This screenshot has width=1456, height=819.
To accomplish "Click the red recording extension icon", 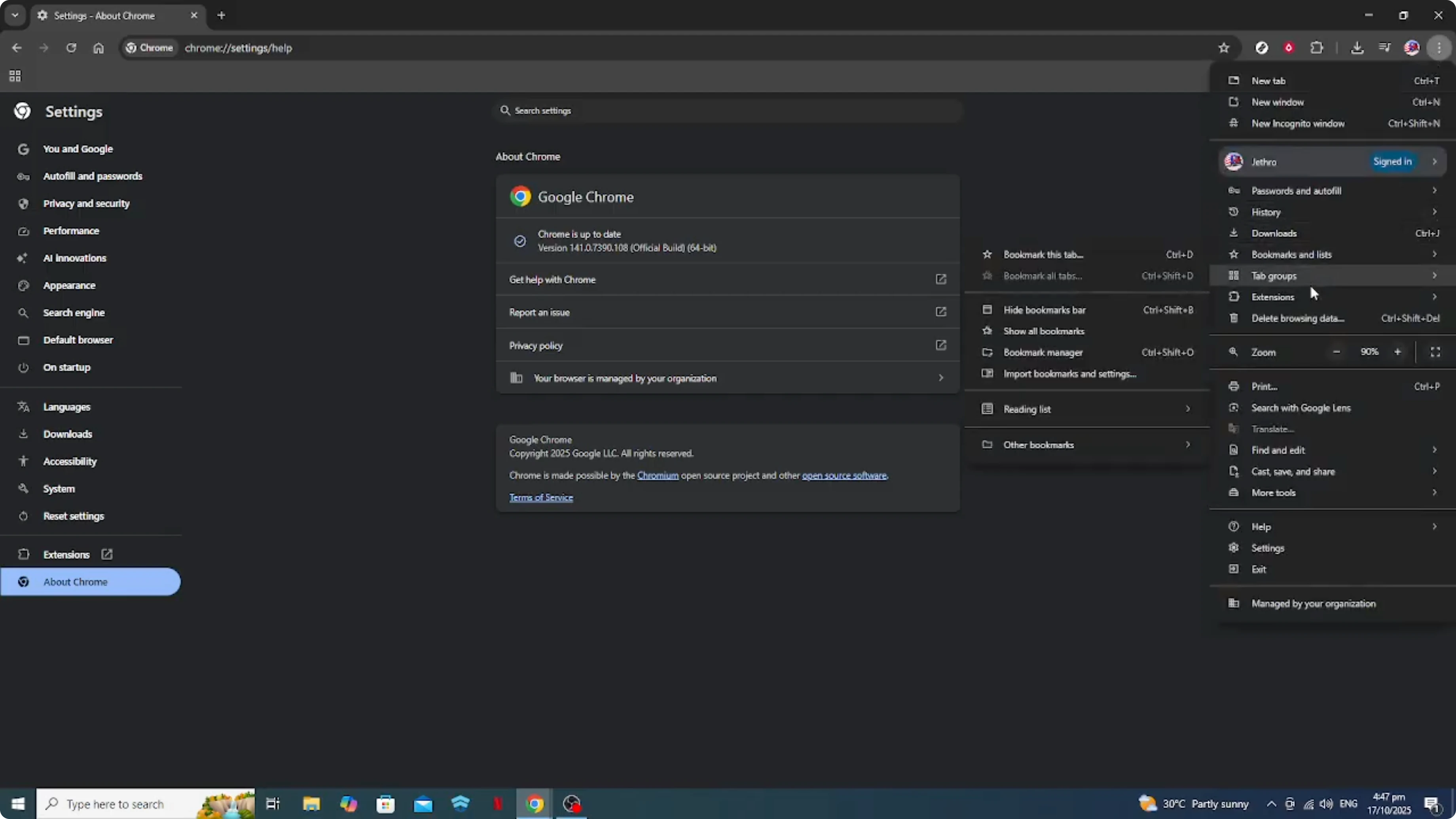I will pos(1289,48).
